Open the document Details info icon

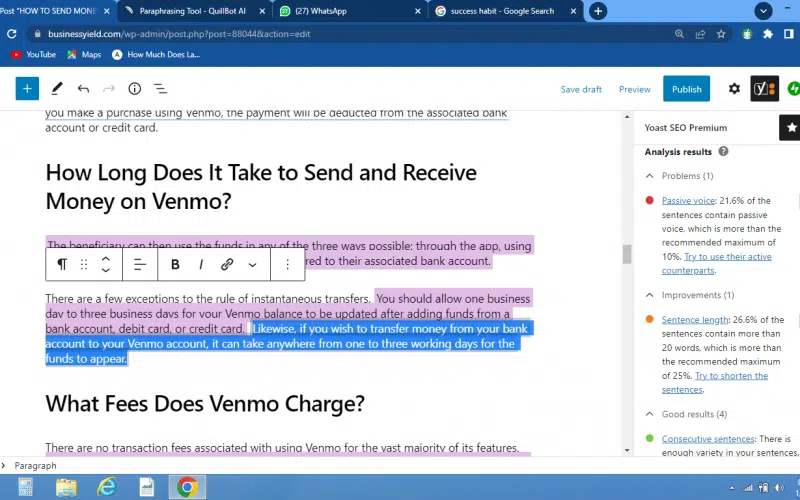(x=134, y=89)
